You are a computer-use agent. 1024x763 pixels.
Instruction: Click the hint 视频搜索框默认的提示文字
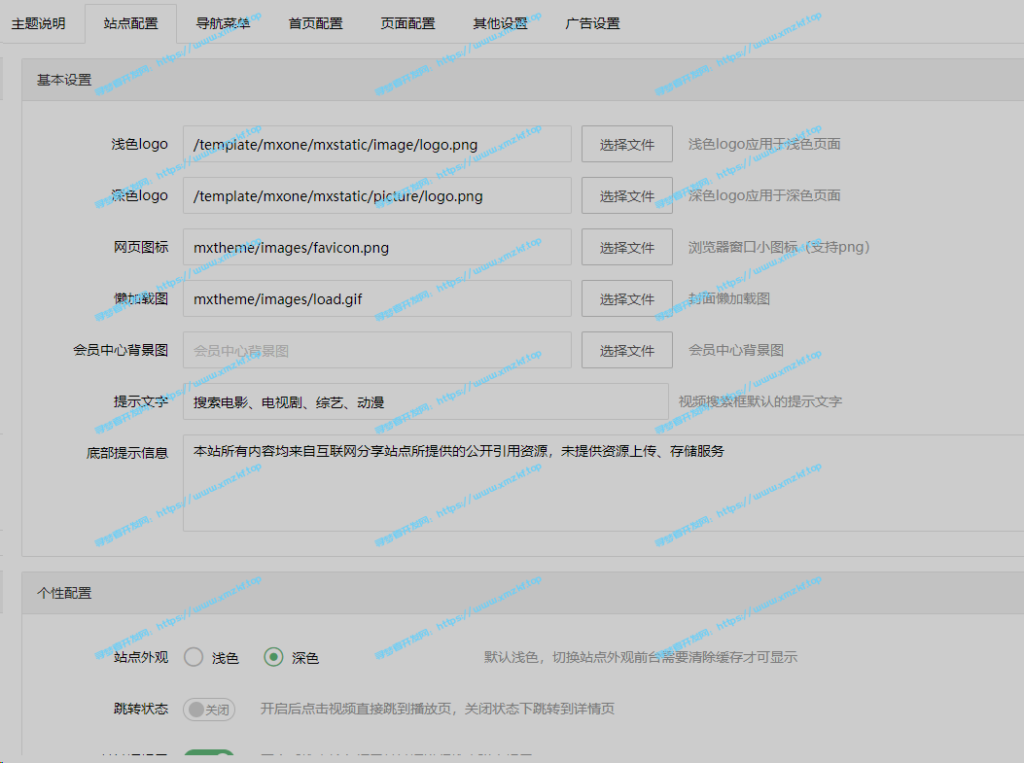760,402
